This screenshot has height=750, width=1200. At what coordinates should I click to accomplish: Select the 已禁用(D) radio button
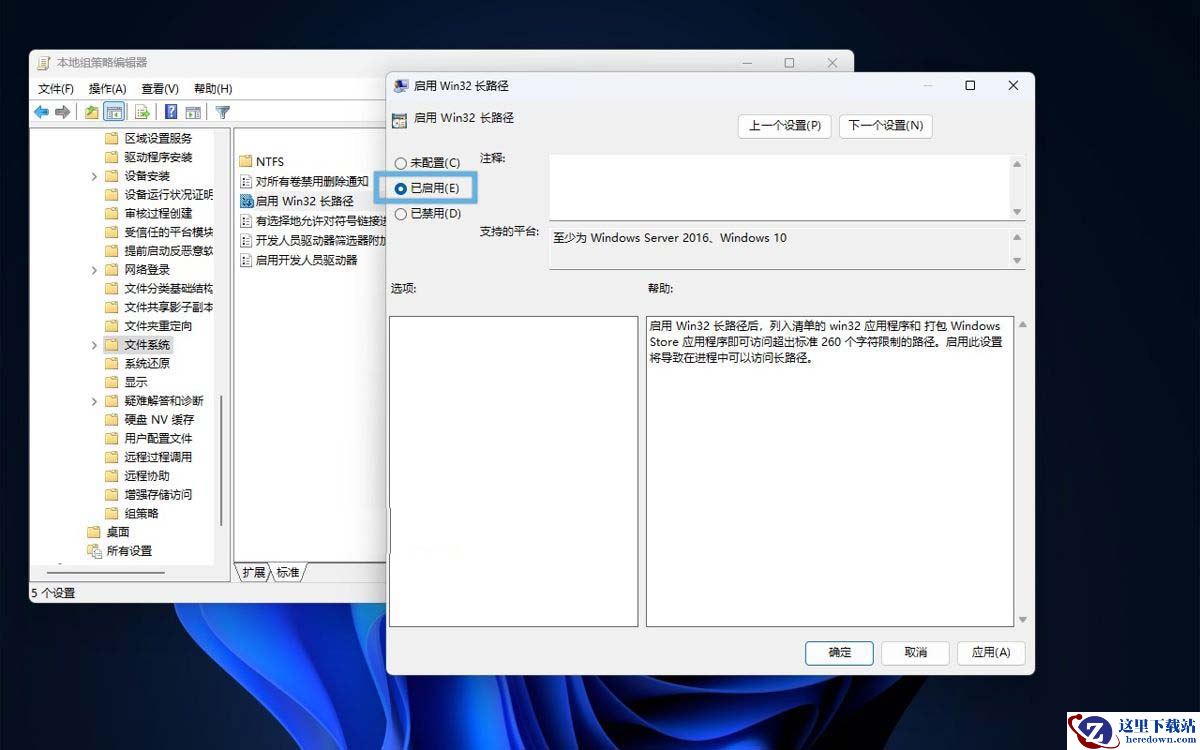tap(401, 214)
